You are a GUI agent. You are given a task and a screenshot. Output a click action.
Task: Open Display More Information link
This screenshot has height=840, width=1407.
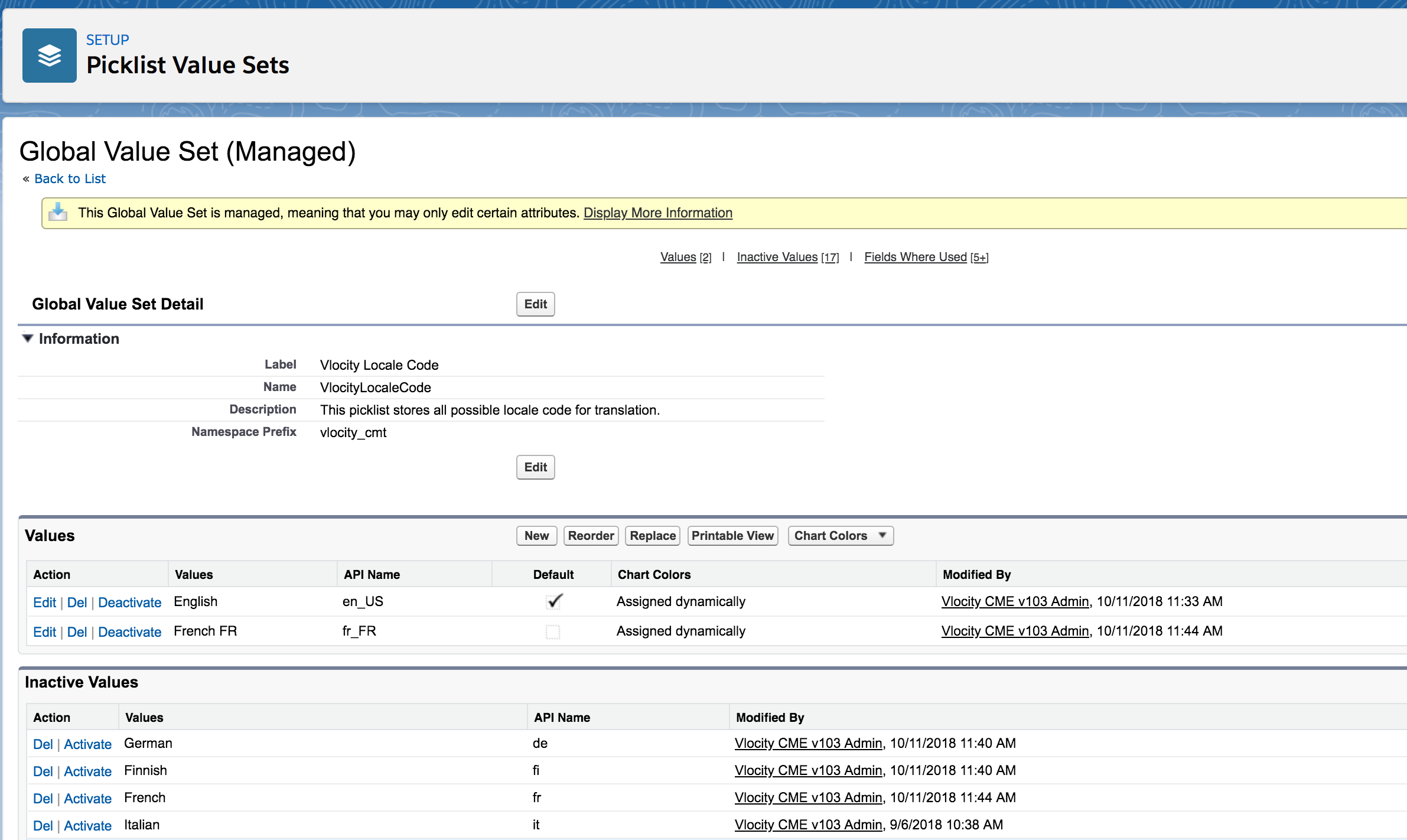click(658, 213)
